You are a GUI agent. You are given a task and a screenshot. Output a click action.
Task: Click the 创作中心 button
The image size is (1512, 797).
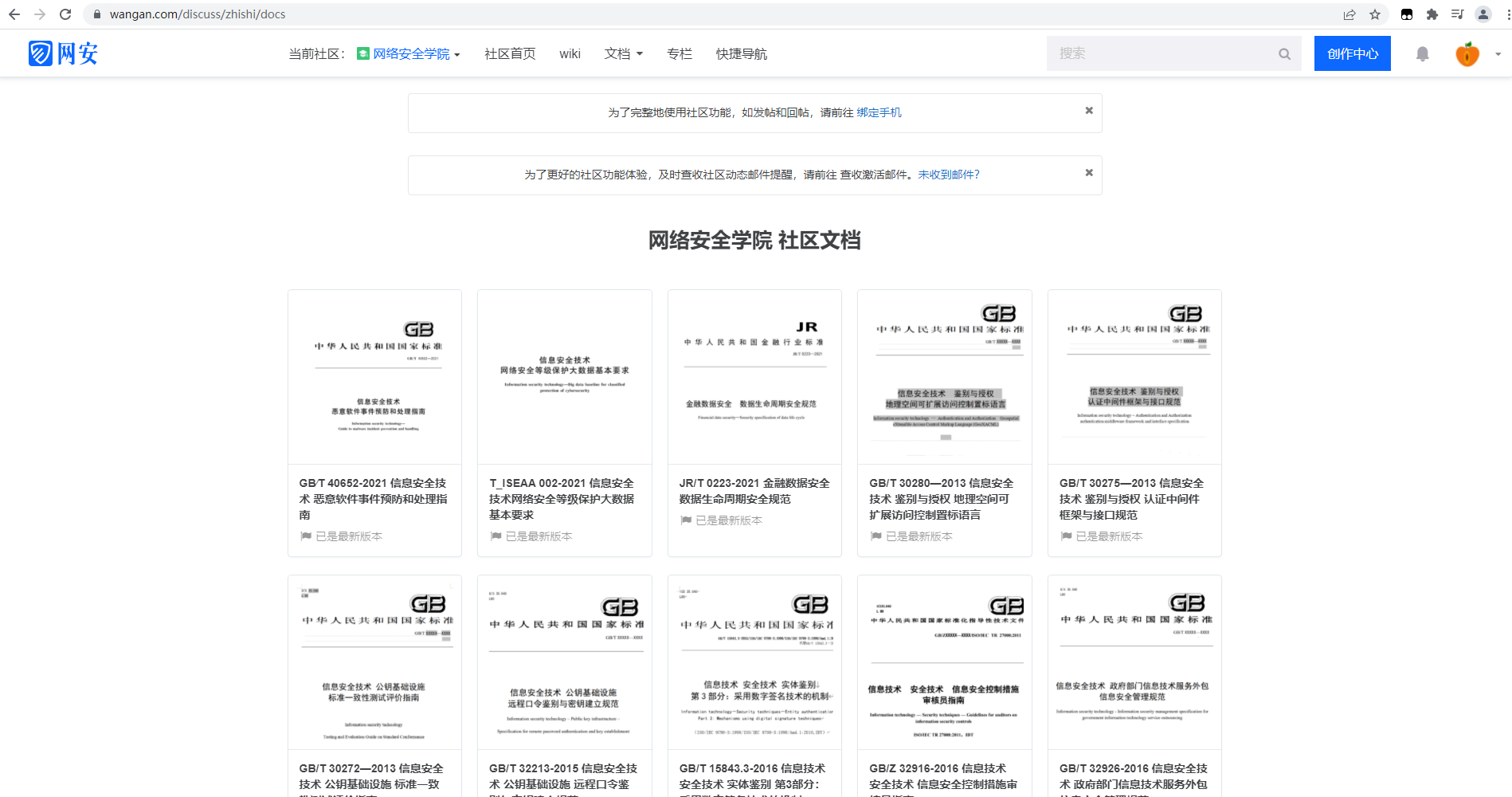tap(1353, 53)
